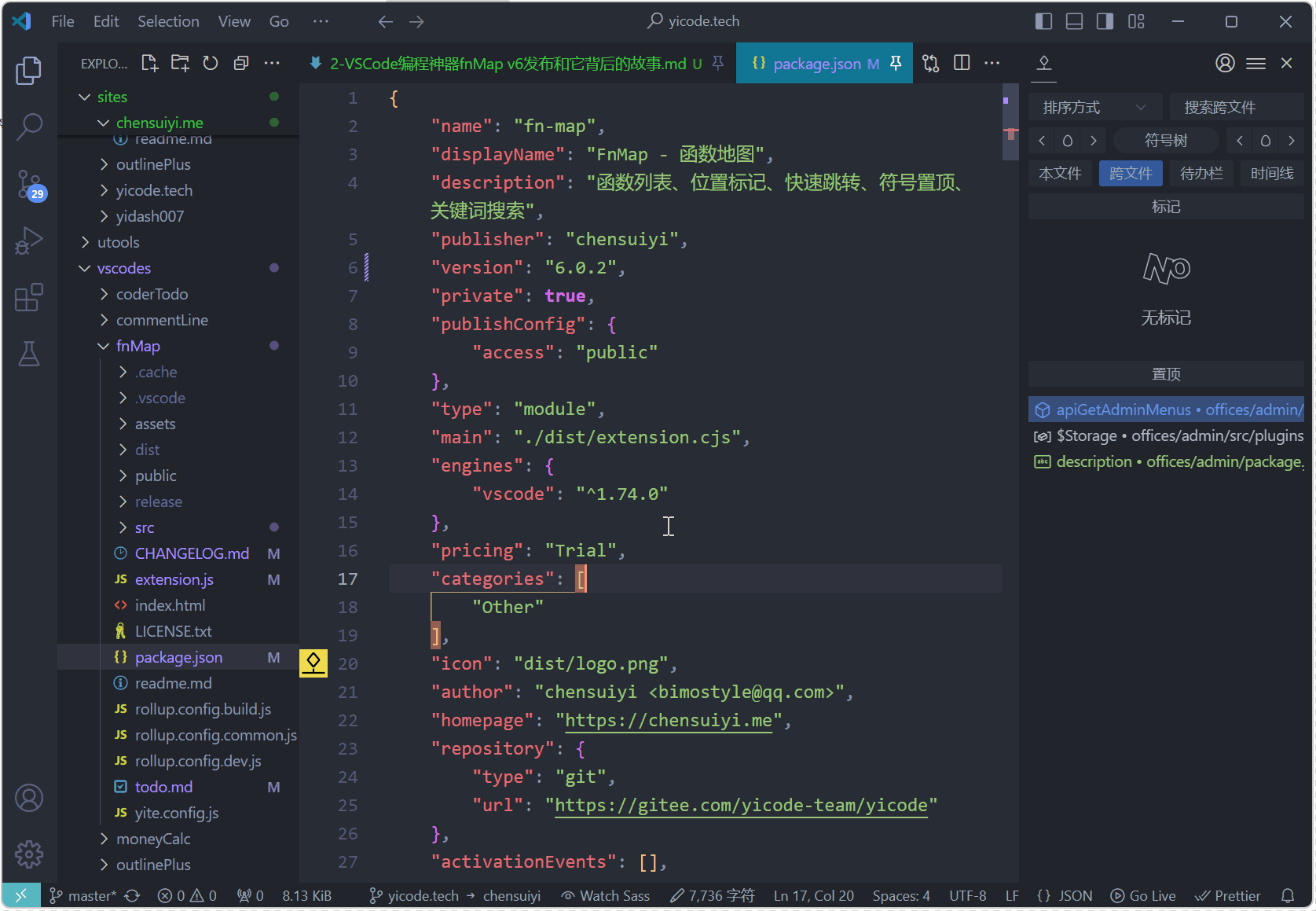Toggle the primary side bar layout button
The width and height of the screenshot is (1316, 911).
coord(1043,21)
